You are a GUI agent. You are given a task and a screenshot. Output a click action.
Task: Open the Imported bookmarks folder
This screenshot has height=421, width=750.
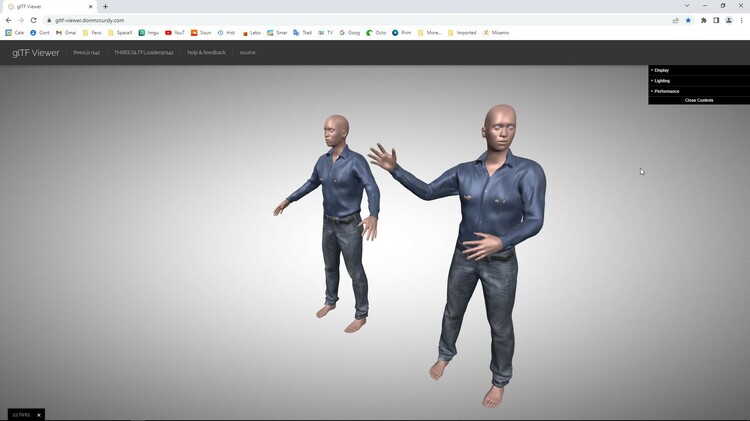(x=463, y=32)
